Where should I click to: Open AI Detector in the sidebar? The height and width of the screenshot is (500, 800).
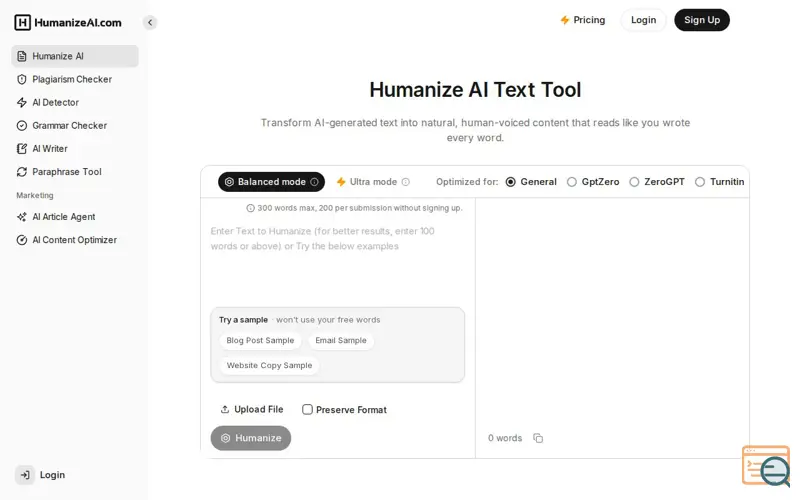click(75, 102)
